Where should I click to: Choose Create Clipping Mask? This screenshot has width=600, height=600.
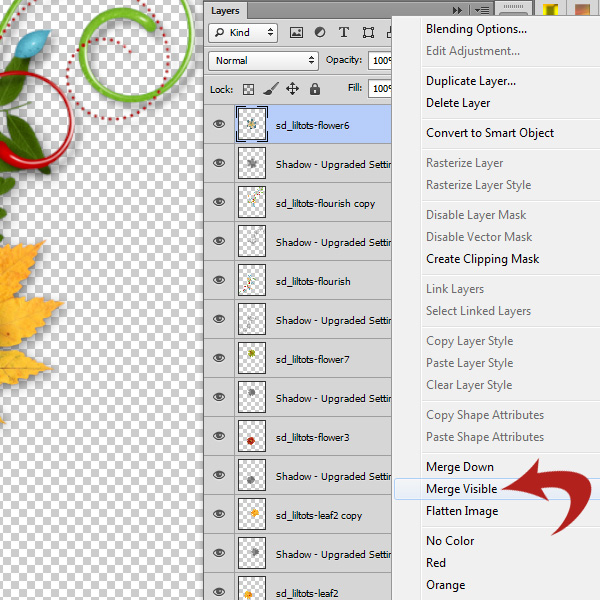coord(483,259)
